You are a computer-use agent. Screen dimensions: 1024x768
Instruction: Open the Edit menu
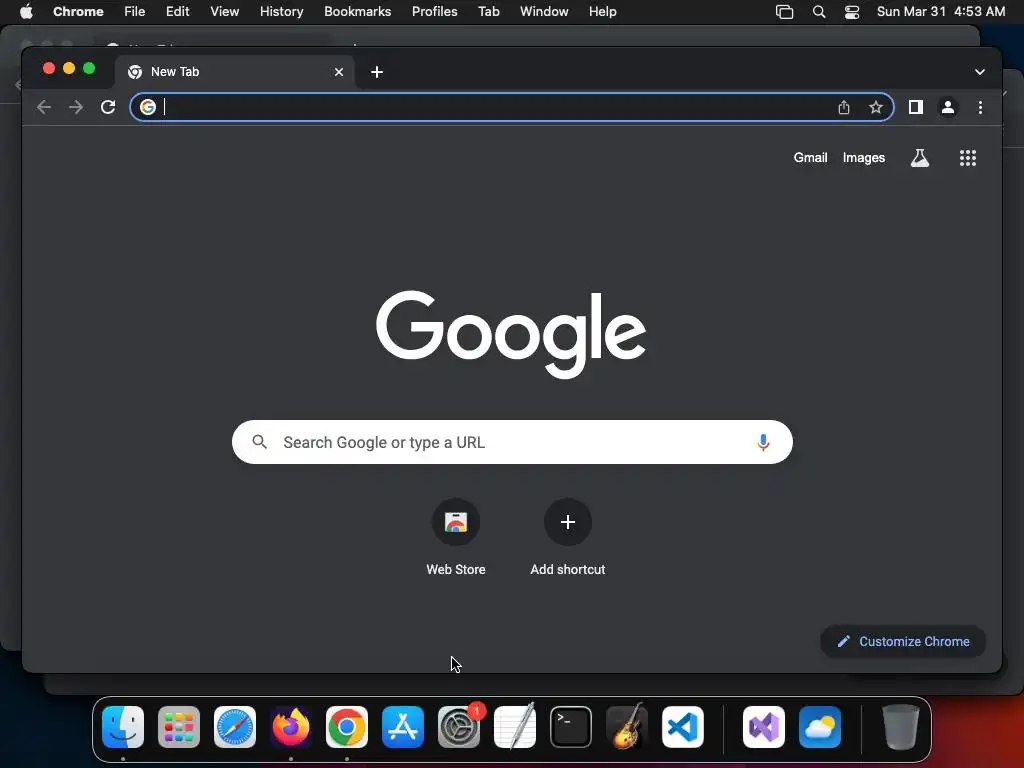[178, 11]
